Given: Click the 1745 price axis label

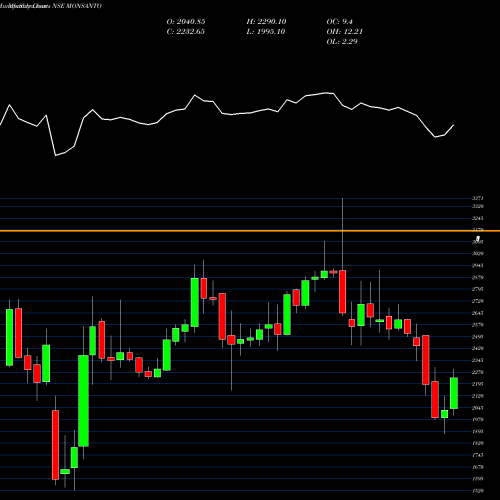Looking at the screenshot, I should coord(478,455).
